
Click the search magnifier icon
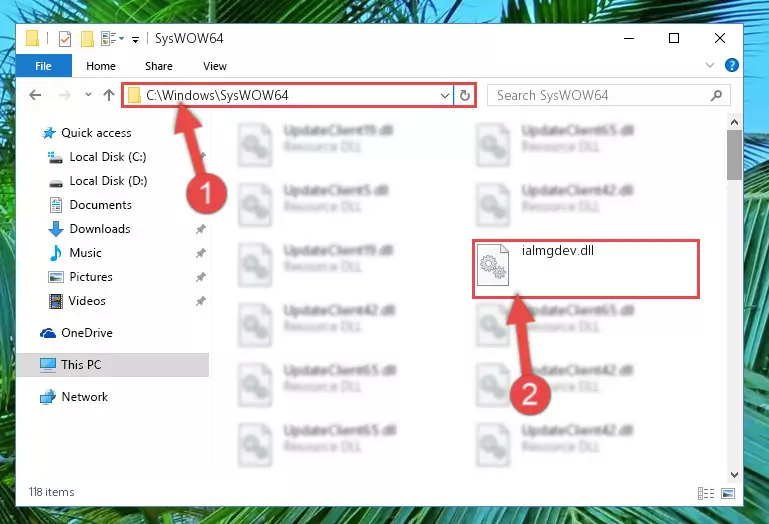point(717,95)
